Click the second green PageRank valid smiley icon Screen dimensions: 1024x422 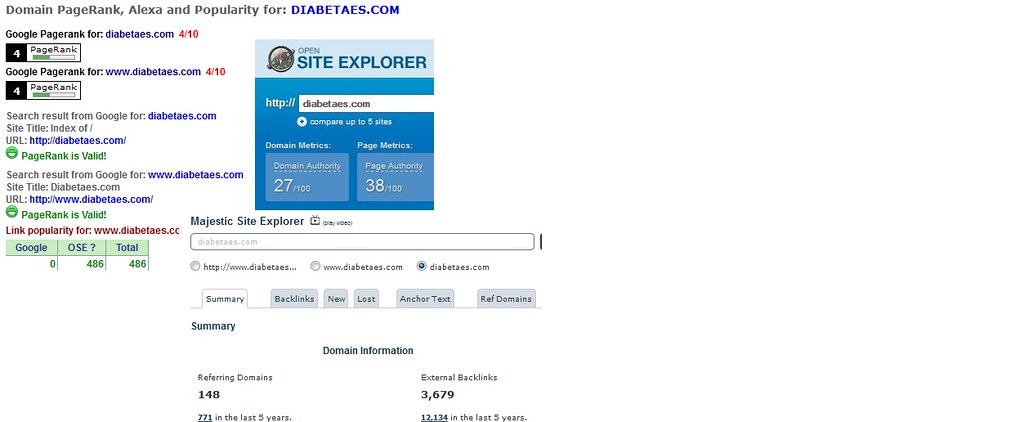tap(12, 212)
